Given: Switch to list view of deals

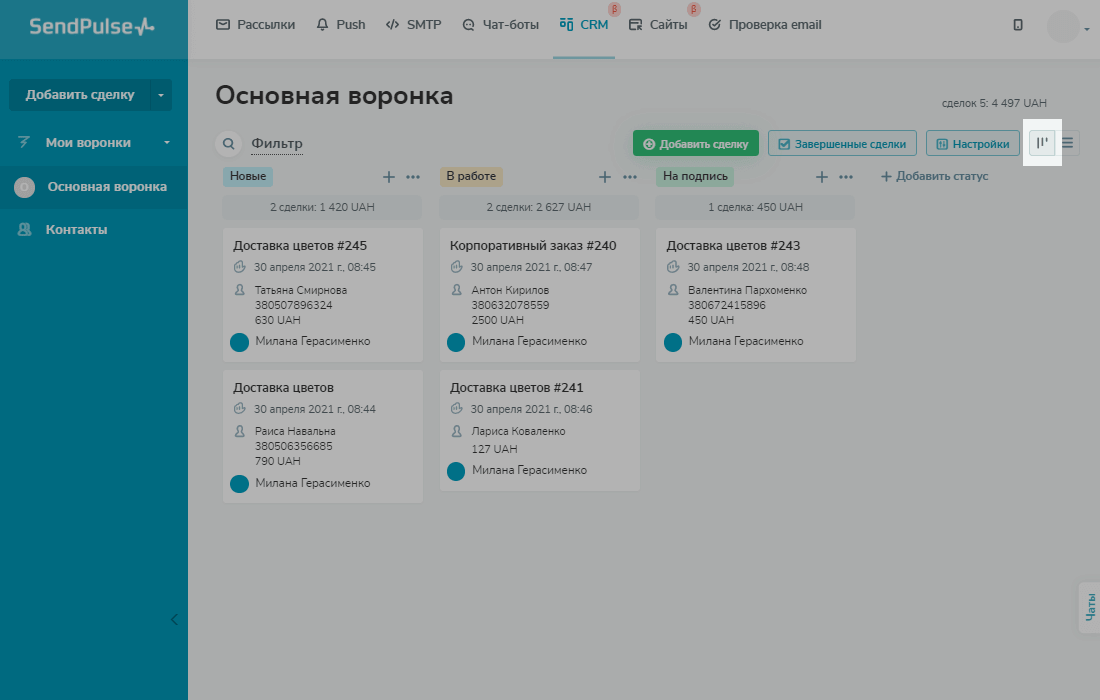Looking at the screenshot, I should coord(1067,142).
